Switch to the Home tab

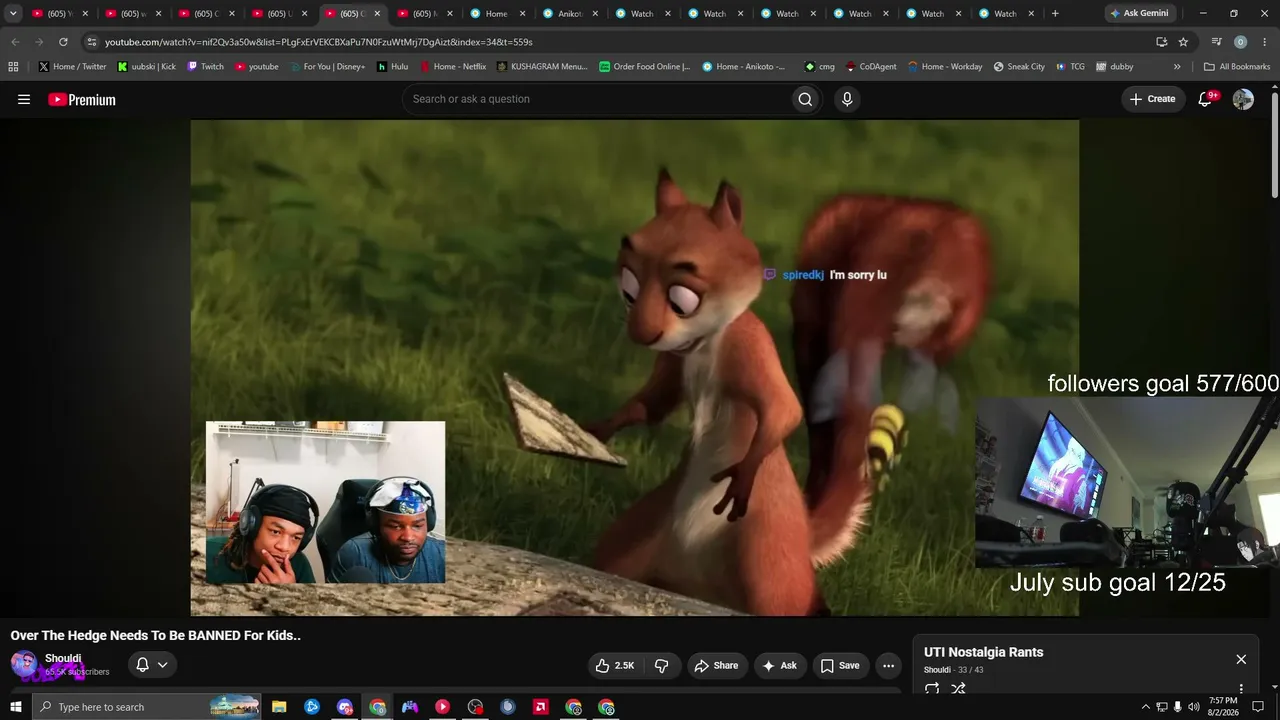[x=496, y=14]
